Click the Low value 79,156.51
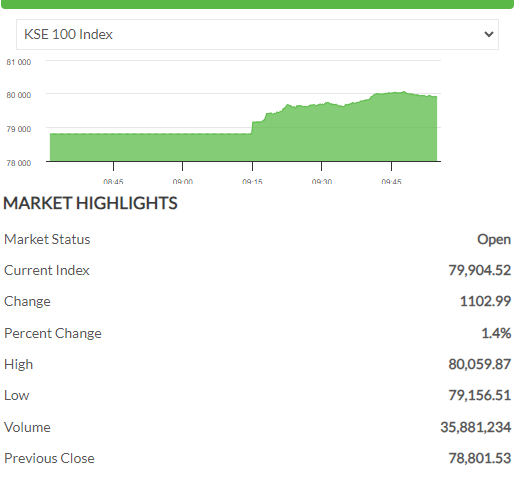516x480 pixels. [x=479, y=395]
